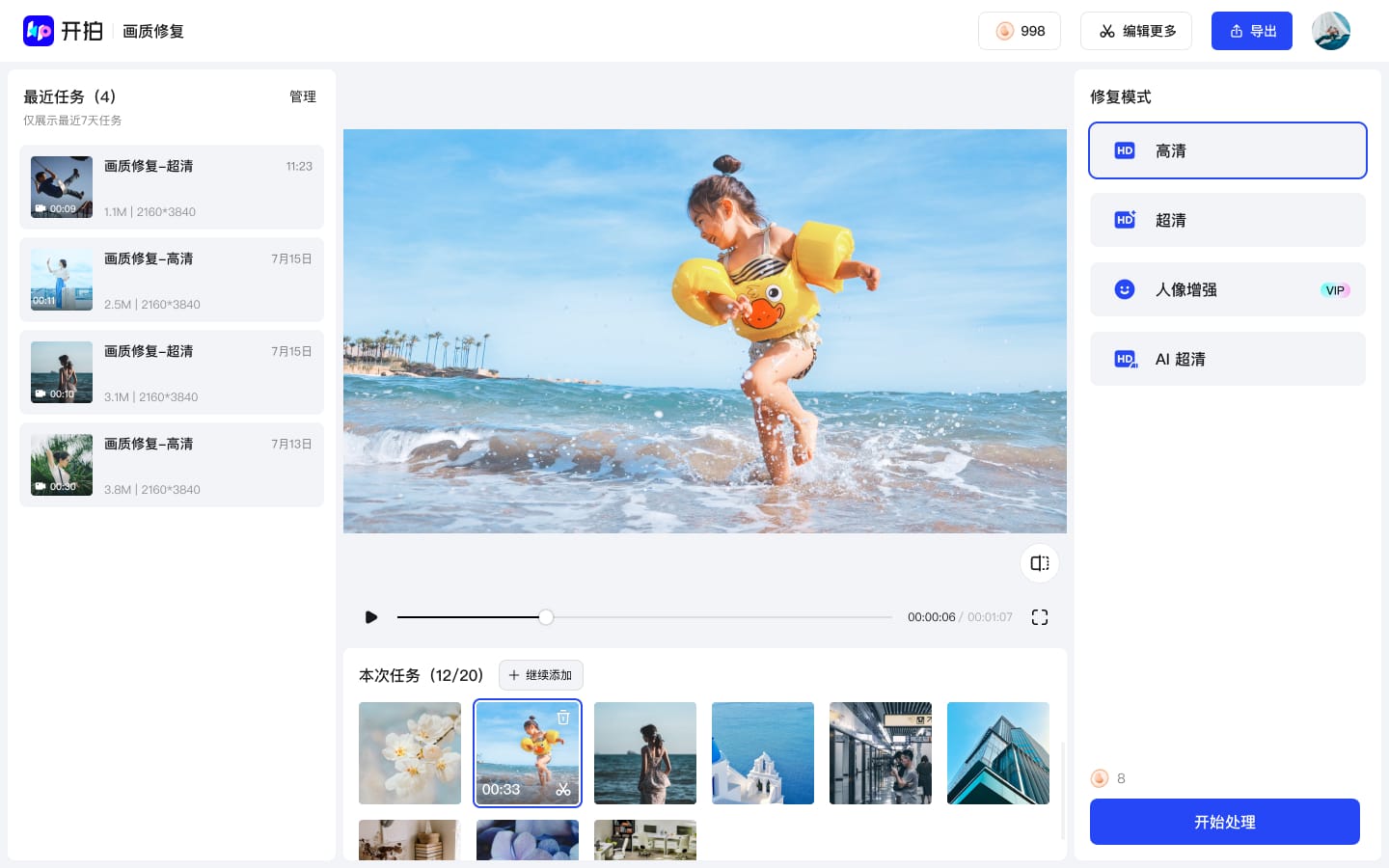Click the task list scrollbar
This screenshot has height=868, width=1389.
(x=1062, y=791)
